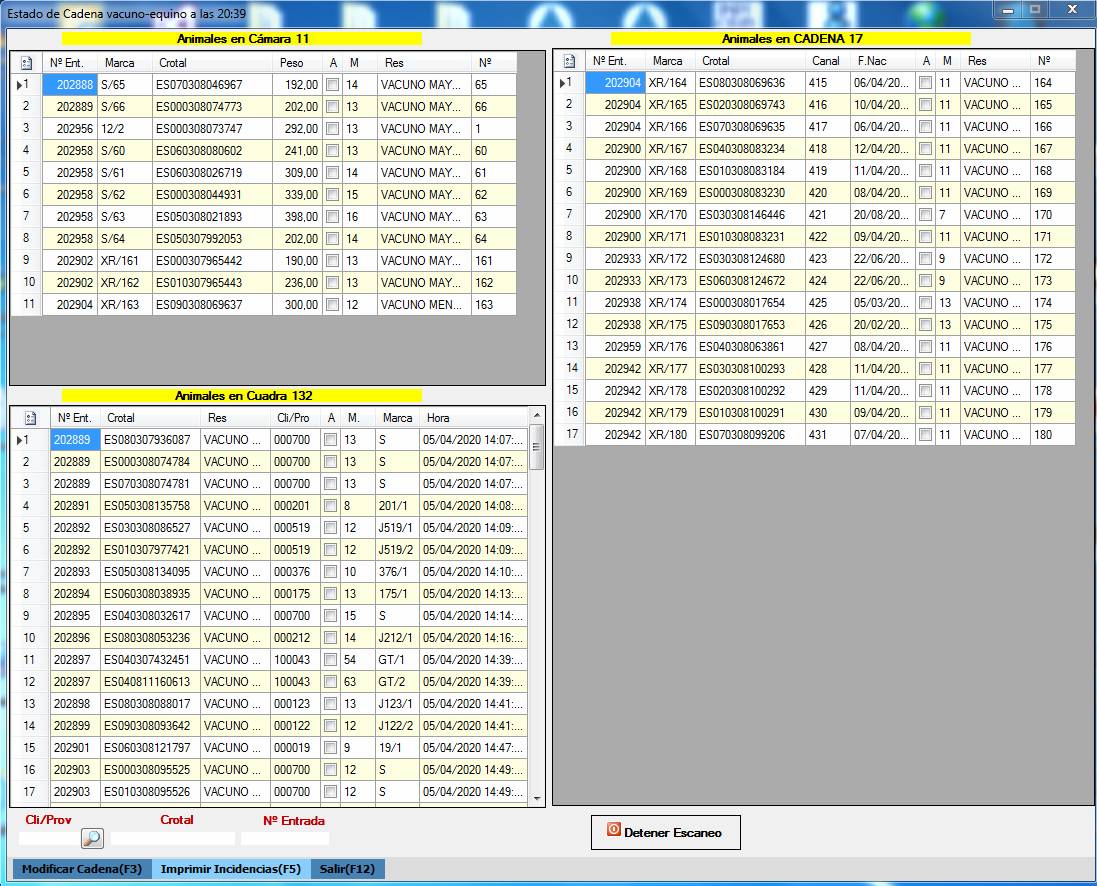Check the A box for crotal ES050308135758 in Cuadra
Screen dimensions: 1097x886
(x=331, y=506)
